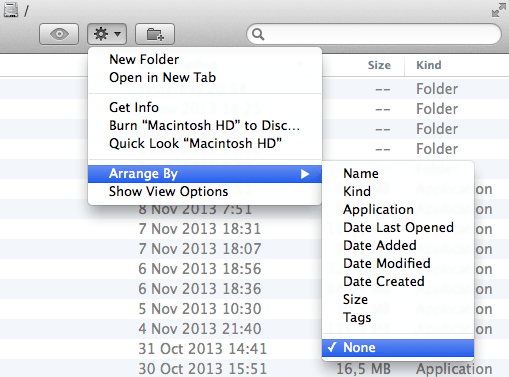Click the magnifier icon in search field

(x=258, y=34)
